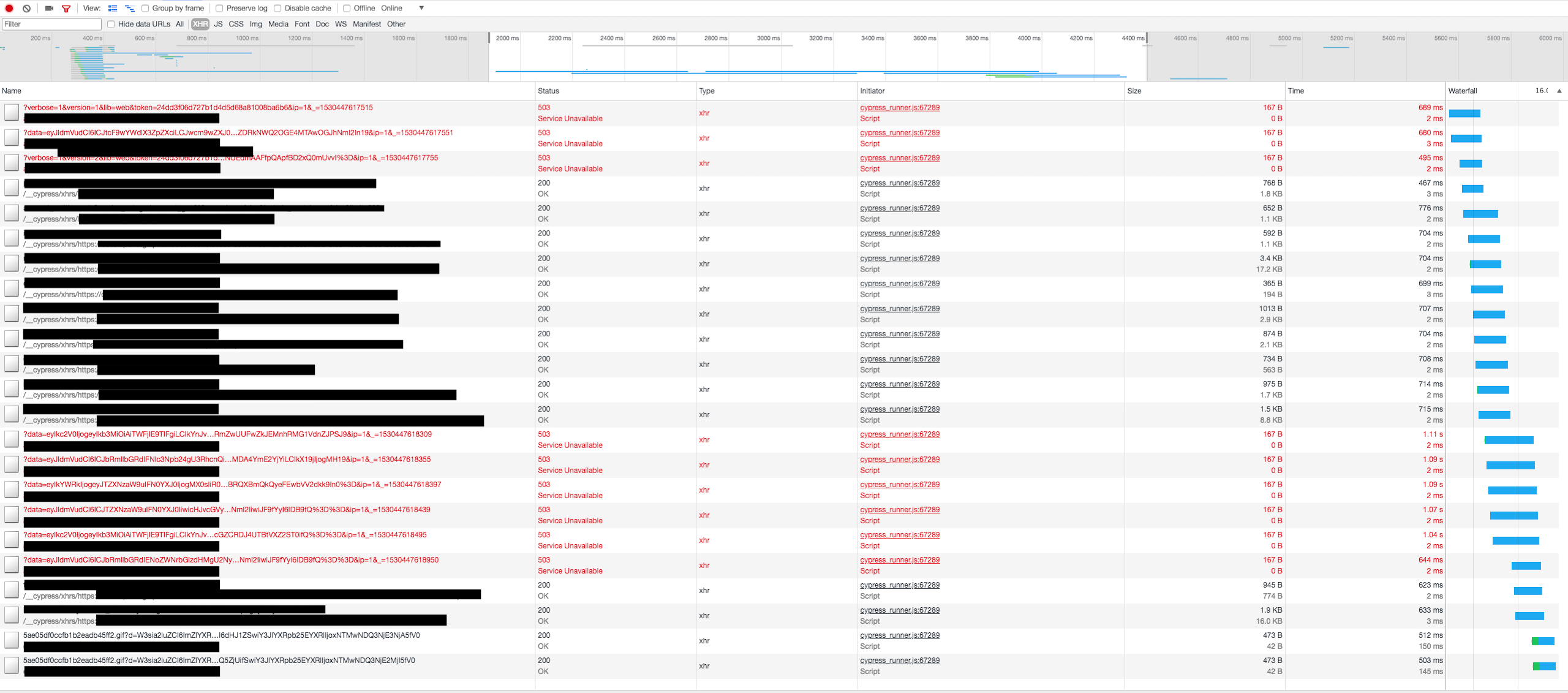Screen dimensions: 1568x693
Task: Enable the Preserve log checkbox
Action: [219, 8]
